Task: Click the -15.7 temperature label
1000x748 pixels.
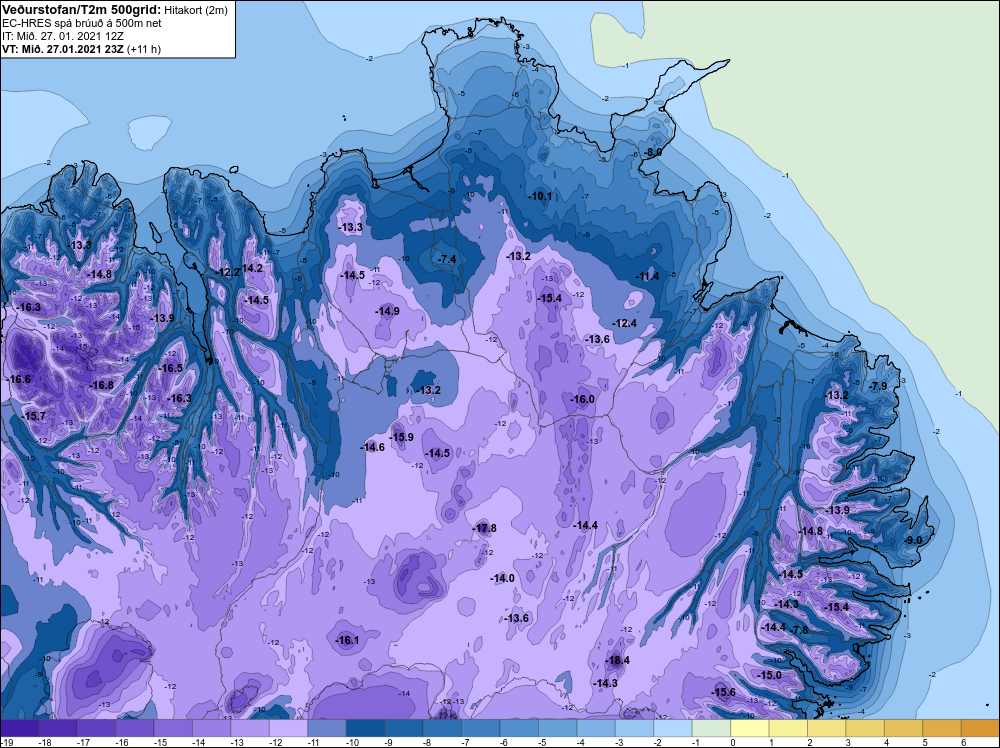Action: tap(34, 416)
